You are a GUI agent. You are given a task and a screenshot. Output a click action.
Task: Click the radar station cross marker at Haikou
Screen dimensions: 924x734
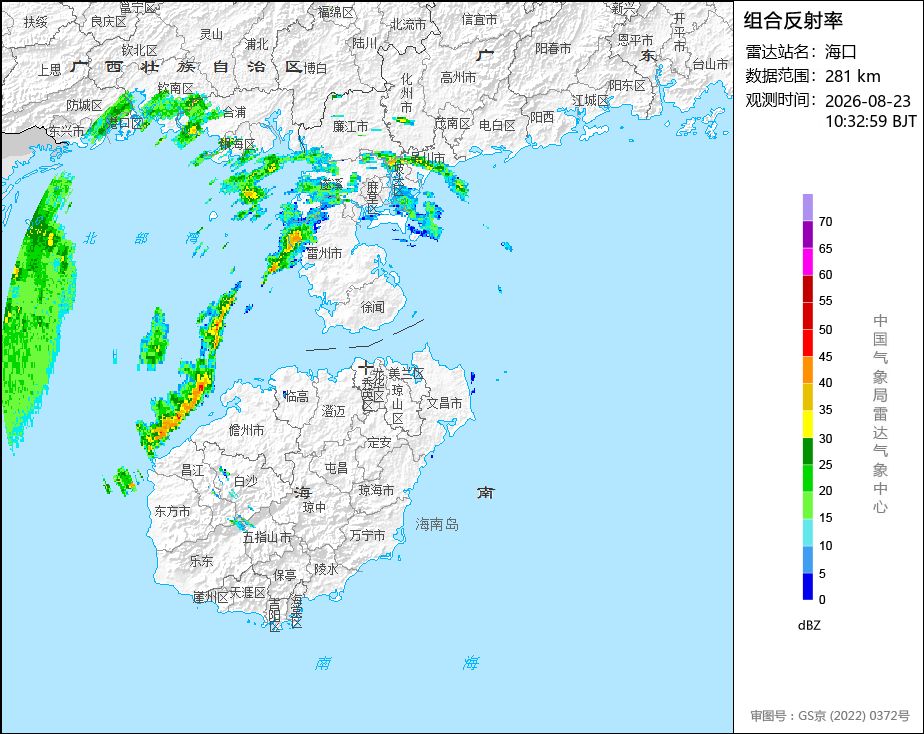click(365, 368)
